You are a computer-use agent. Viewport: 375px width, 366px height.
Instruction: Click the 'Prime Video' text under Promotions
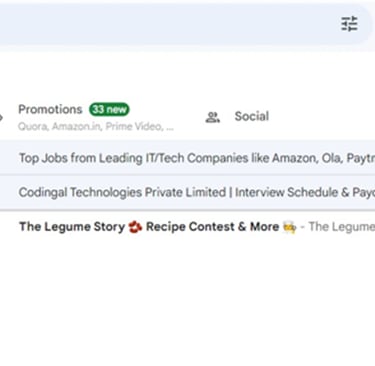click(134, 127)
